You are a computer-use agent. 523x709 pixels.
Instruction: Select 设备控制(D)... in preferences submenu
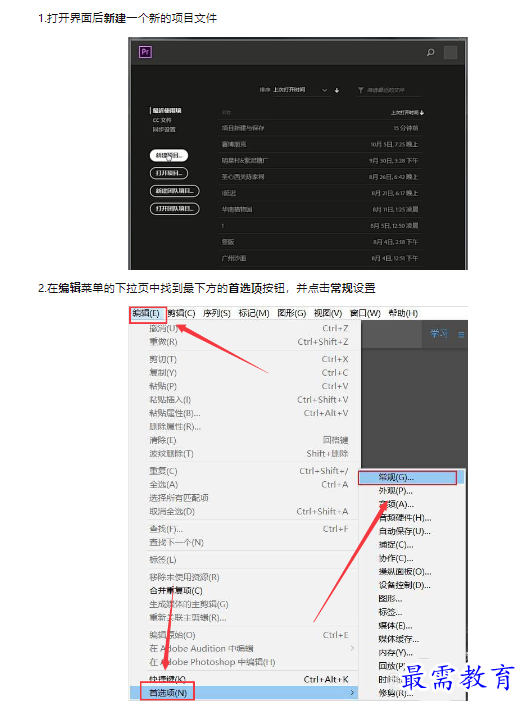click(x=411, y=586)
